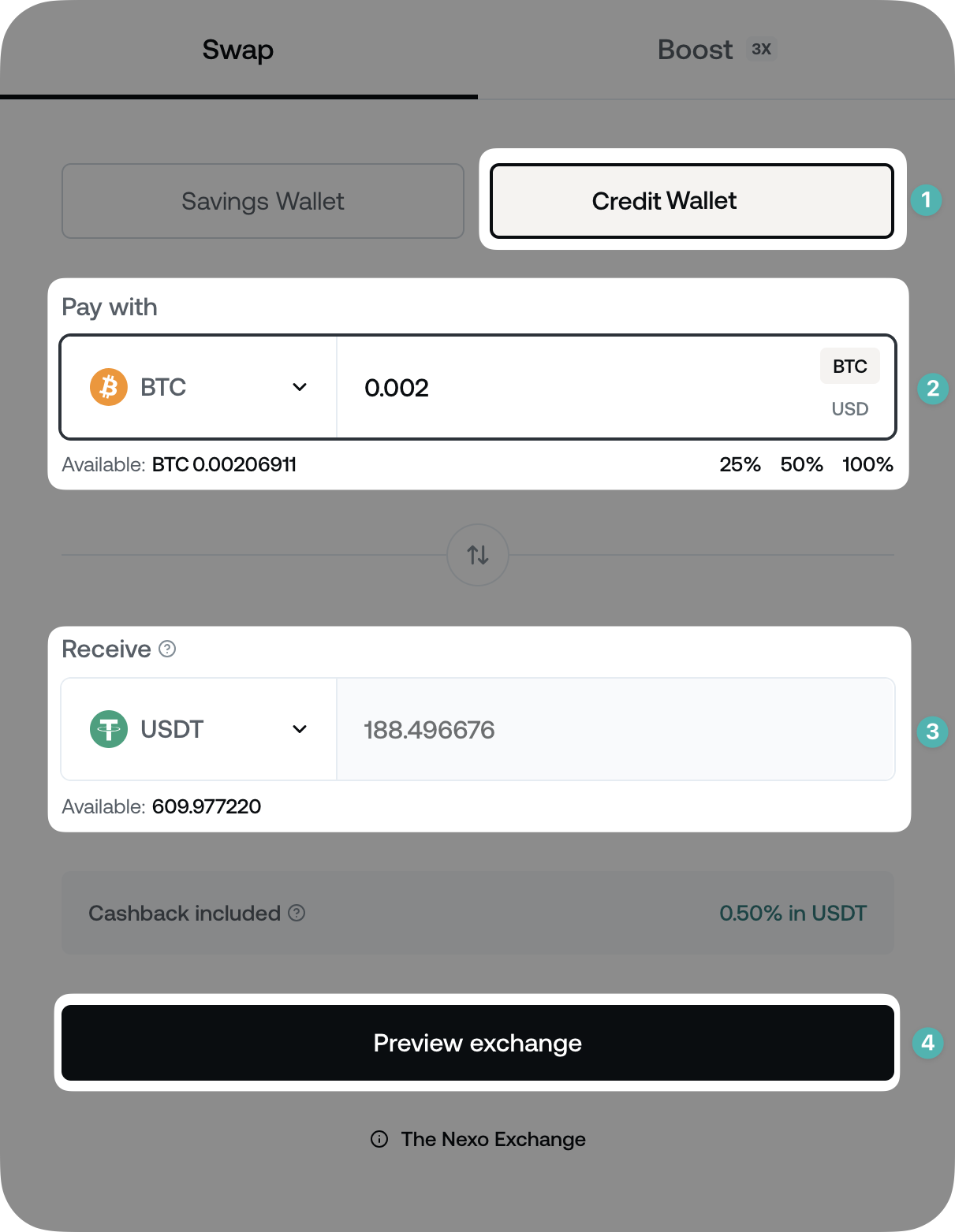Switch the pay amount display to BTC

point(849,365)
